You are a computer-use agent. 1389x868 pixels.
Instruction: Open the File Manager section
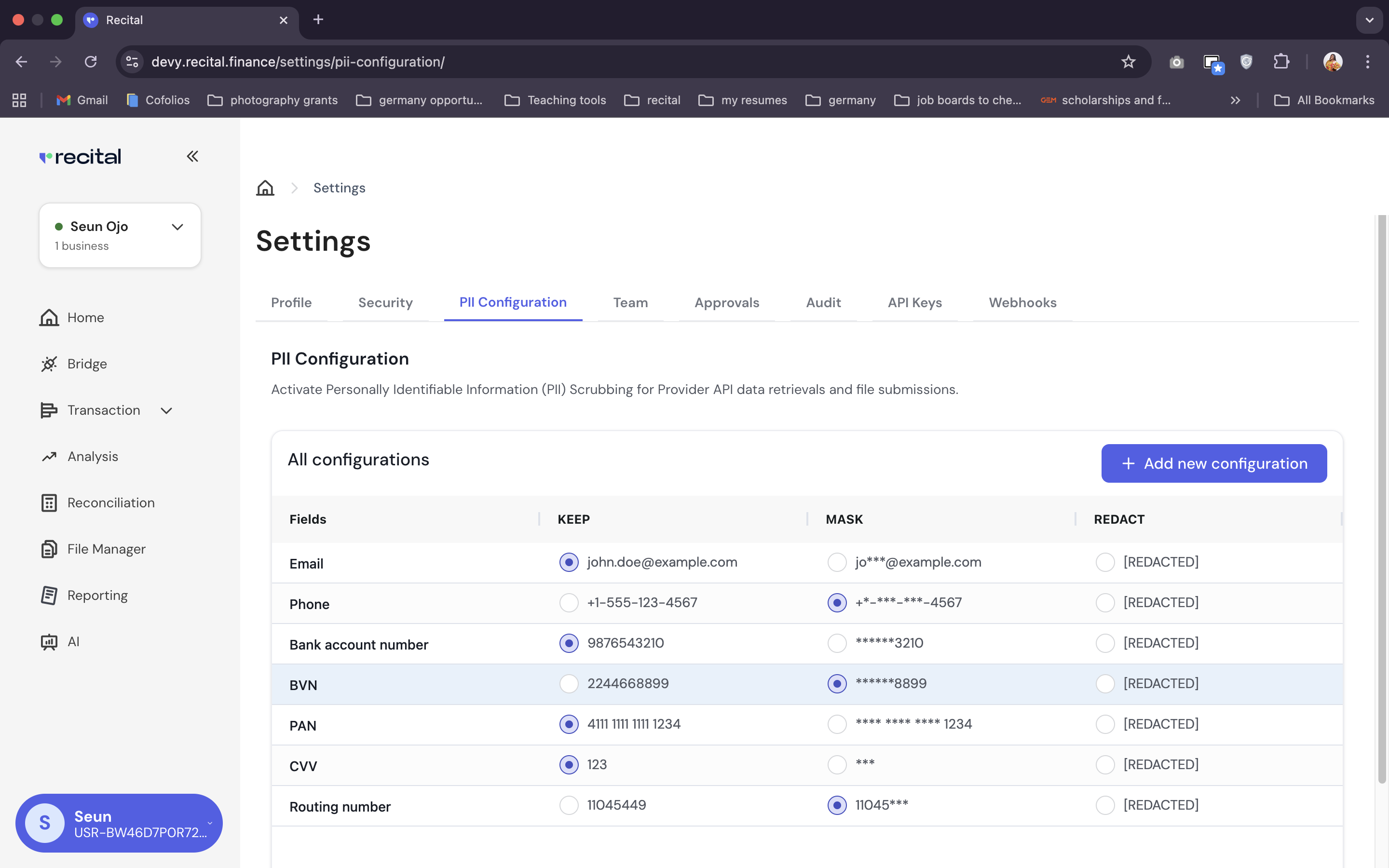pos(106,548)
